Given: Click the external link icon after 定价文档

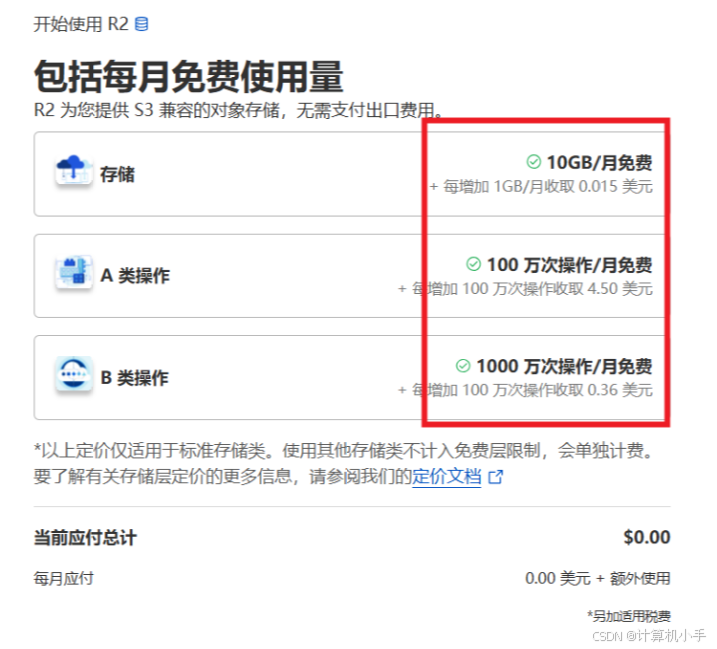Looking at the screenshot, I should (x=496, y=477).
